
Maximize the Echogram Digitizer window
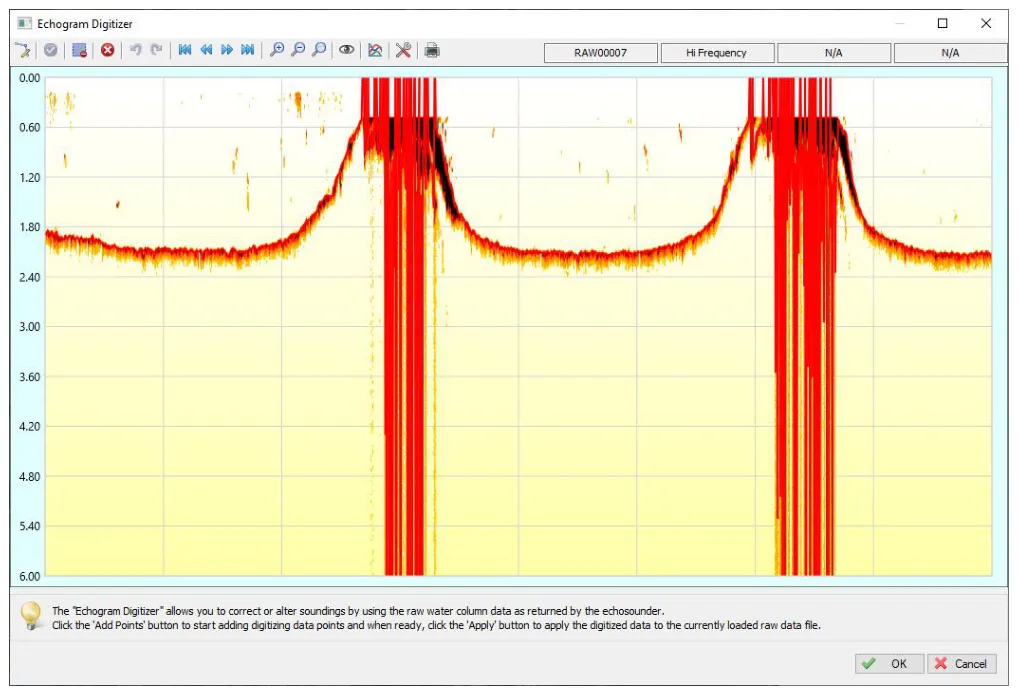[x=943, y=23]
